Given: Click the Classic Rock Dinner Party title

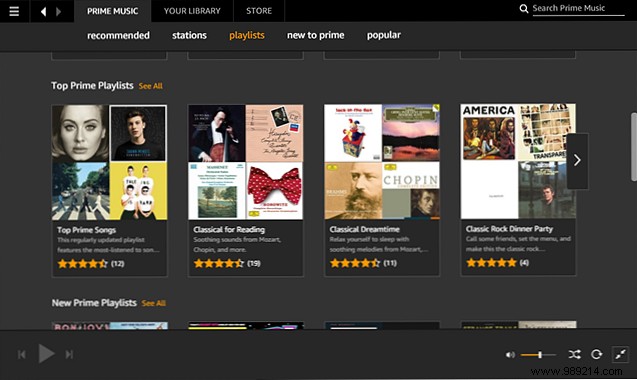Looking at the screenshot, I should coord(509,229).
